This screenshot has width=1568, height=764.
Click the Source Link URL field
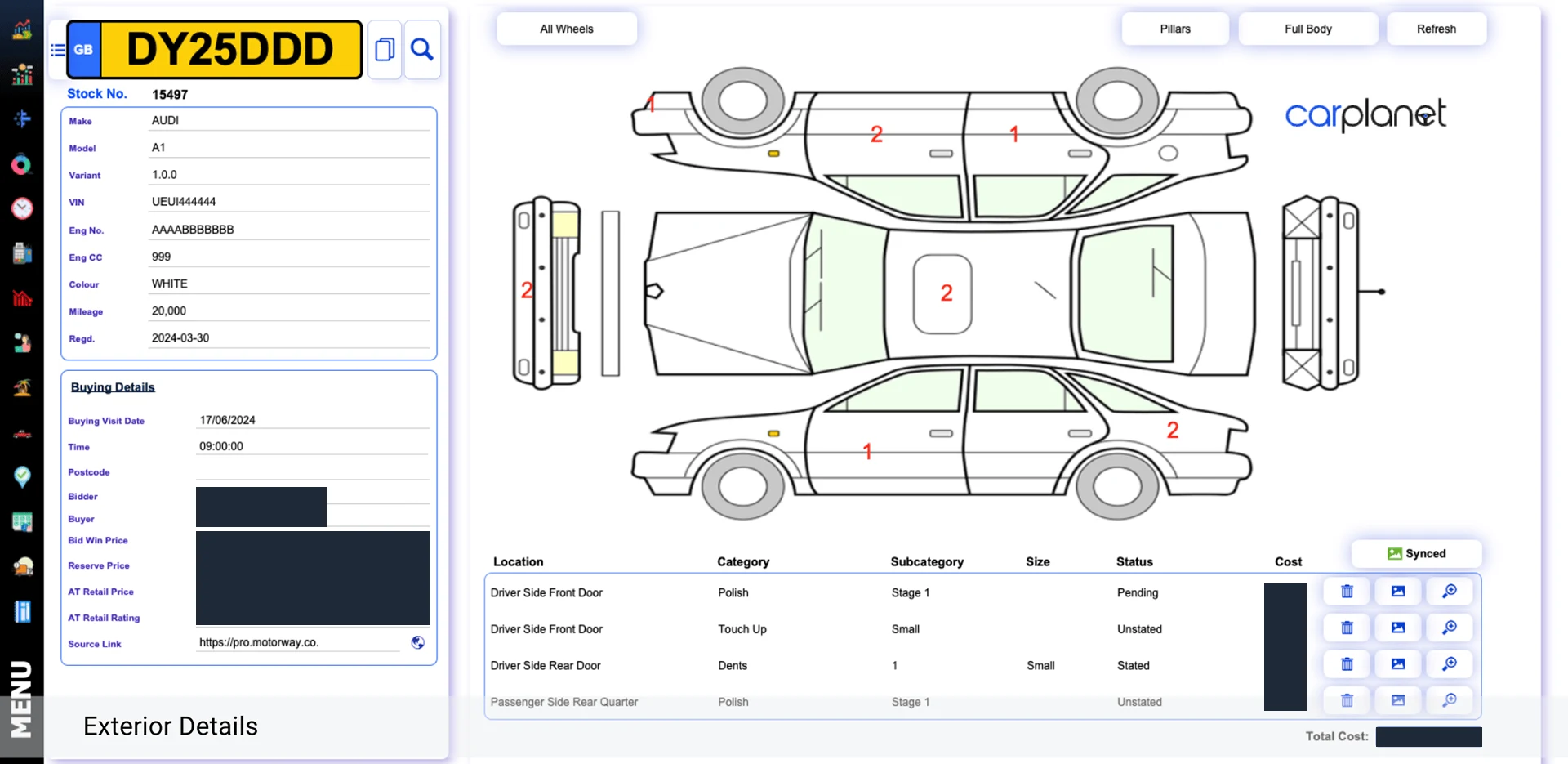pos(299,642)
